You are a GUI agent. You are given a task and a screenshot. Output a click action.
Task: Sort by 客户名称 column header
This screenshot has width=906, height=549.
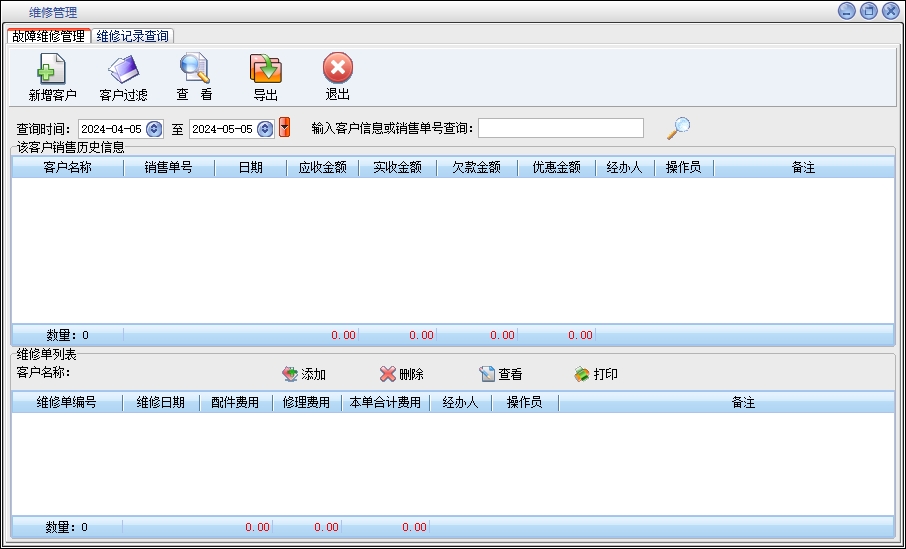point(67,168)
